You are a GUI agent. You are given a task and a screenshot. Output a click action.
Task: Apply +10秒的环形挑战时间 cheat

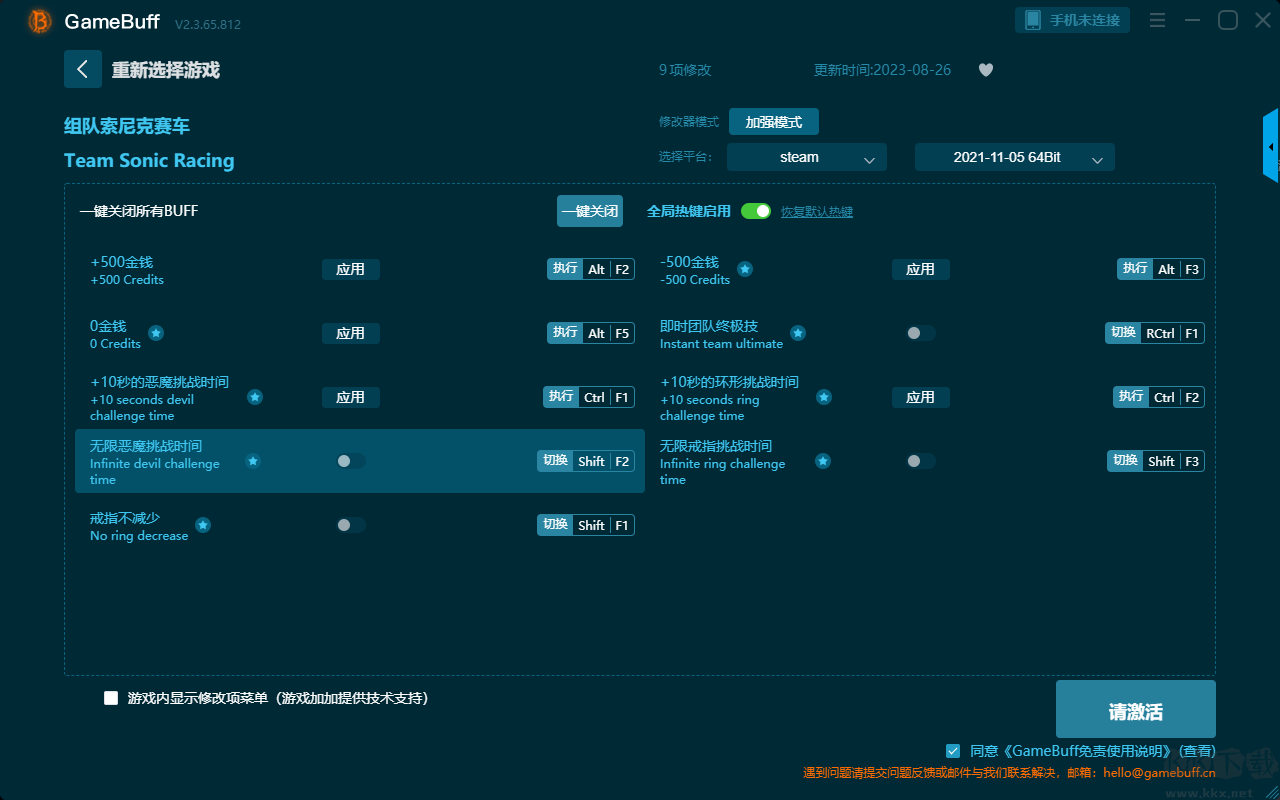click(921, 397)
